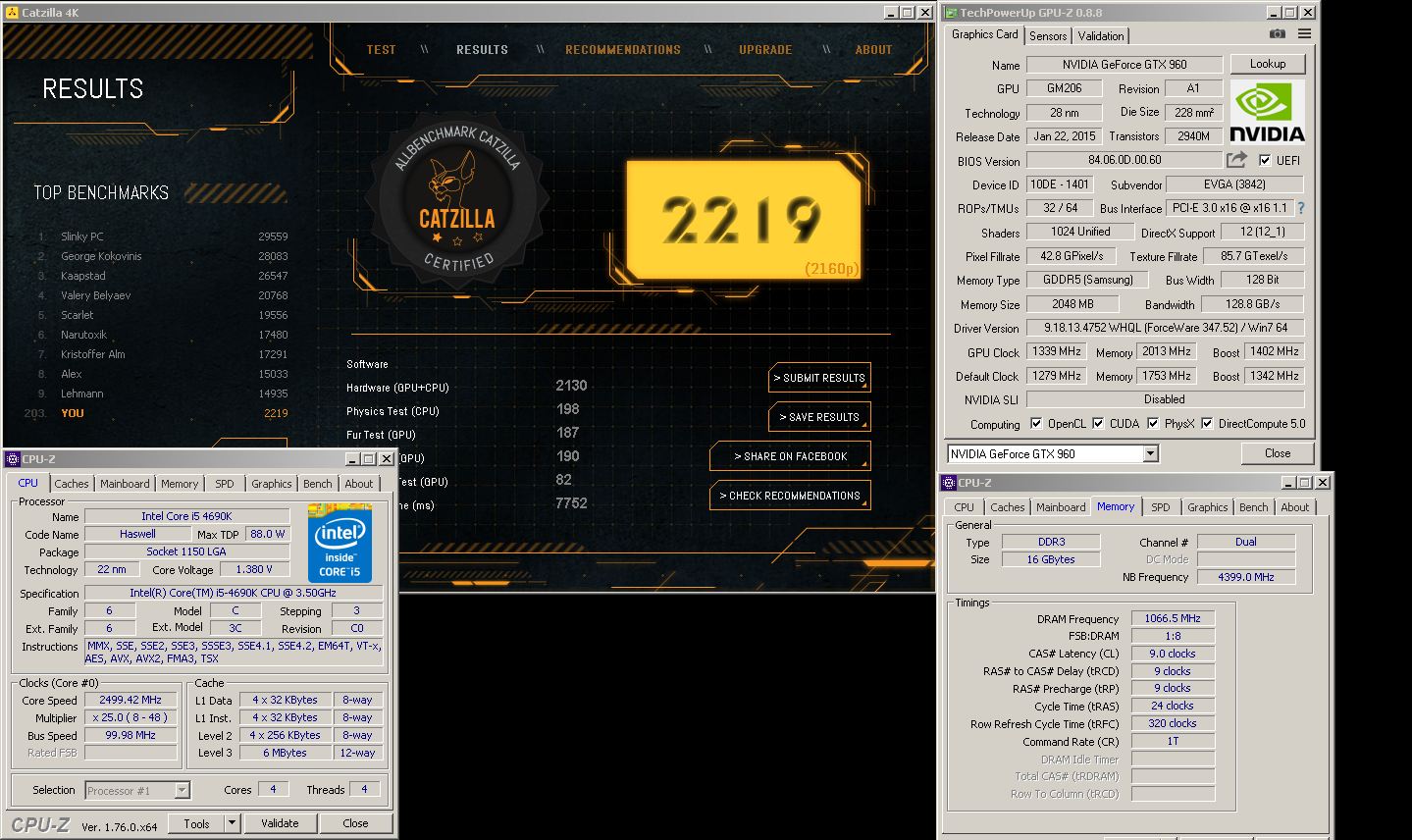Click the 2219 score display panel
Image resolution: width=1412 pixels, height=840 pixels.
coord(743,219)
